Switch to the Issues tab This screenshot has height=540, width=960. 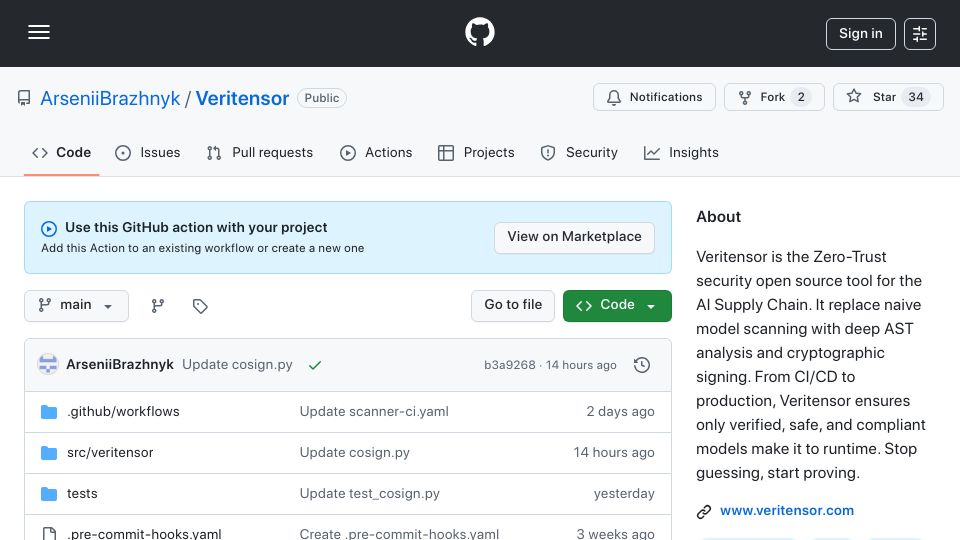pos(148,152)
